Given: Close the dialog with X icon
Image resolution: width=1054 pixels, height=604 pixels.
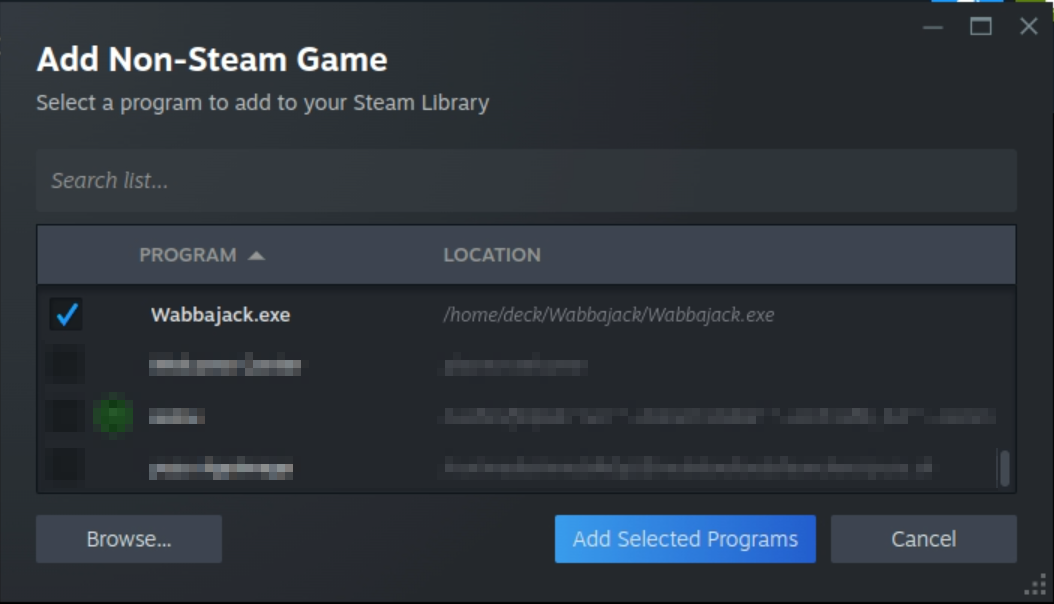Looking at the screenshot, I should [x=1028, y=27].
